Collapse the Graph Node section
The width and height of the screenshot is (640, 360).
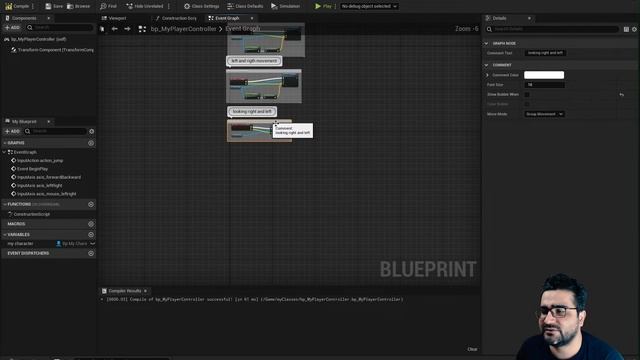tap(486, 43)
